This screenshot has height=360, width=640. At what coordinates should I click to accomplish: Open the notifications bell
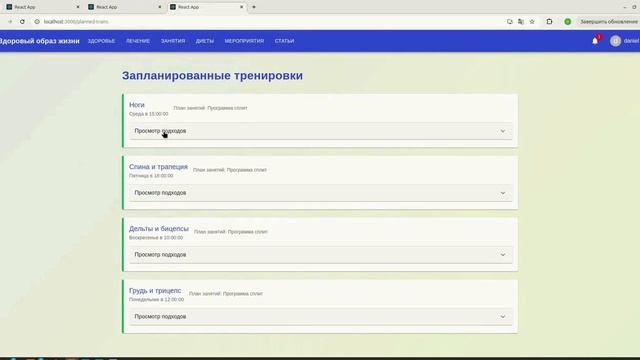(x=595, y=41)
